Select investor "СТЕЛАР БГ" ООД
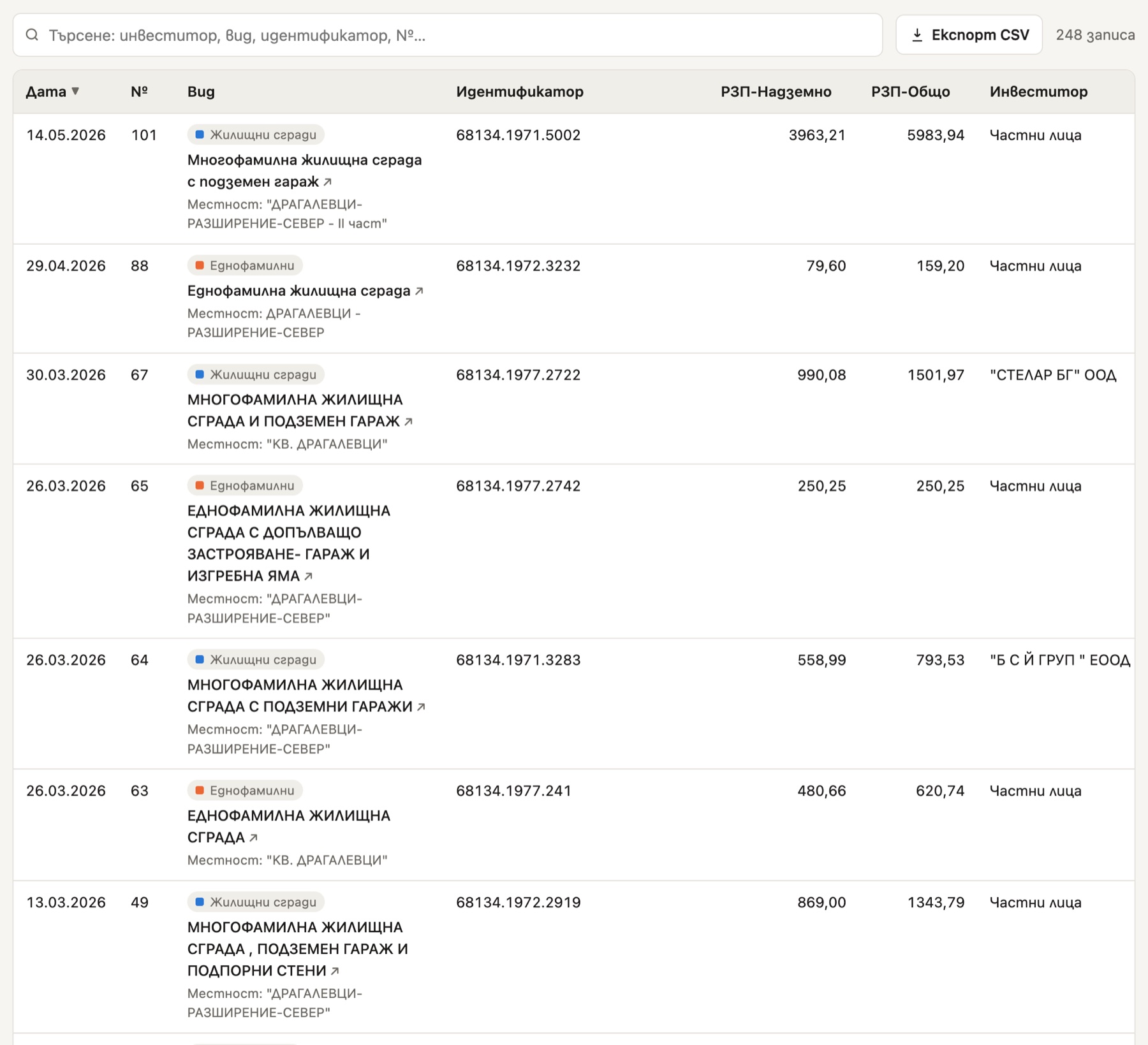The image size is (1148, 1045). coord(1053,375)
